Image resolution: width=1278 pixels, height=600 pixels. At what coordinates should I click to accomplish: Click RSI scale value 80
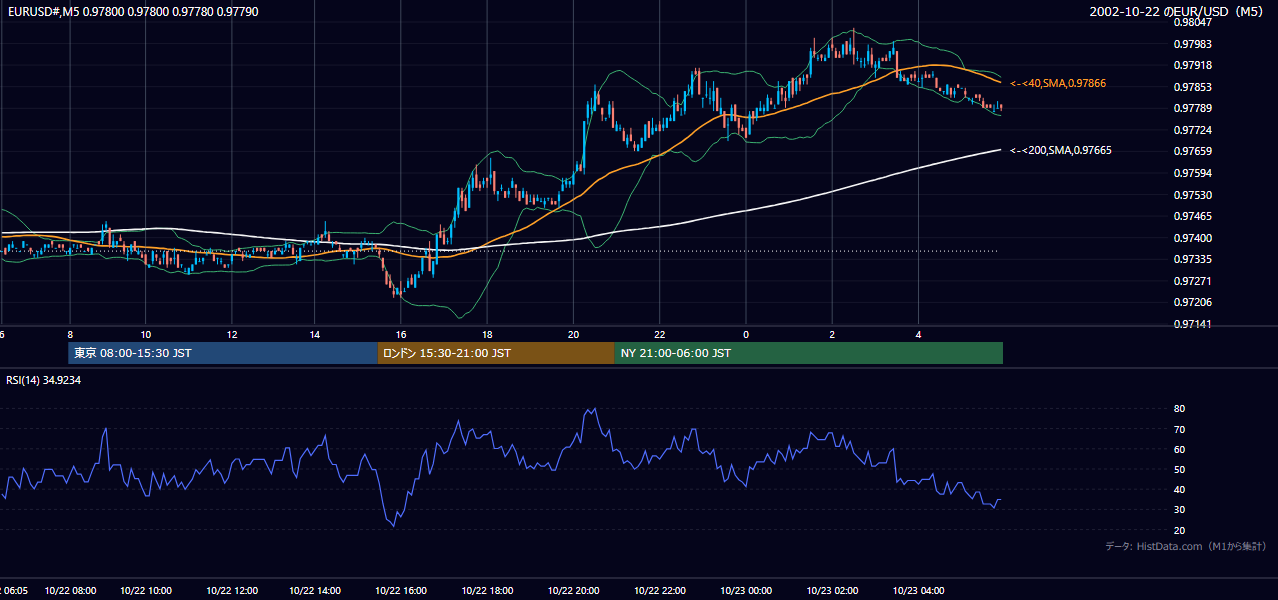(1179, 409)
